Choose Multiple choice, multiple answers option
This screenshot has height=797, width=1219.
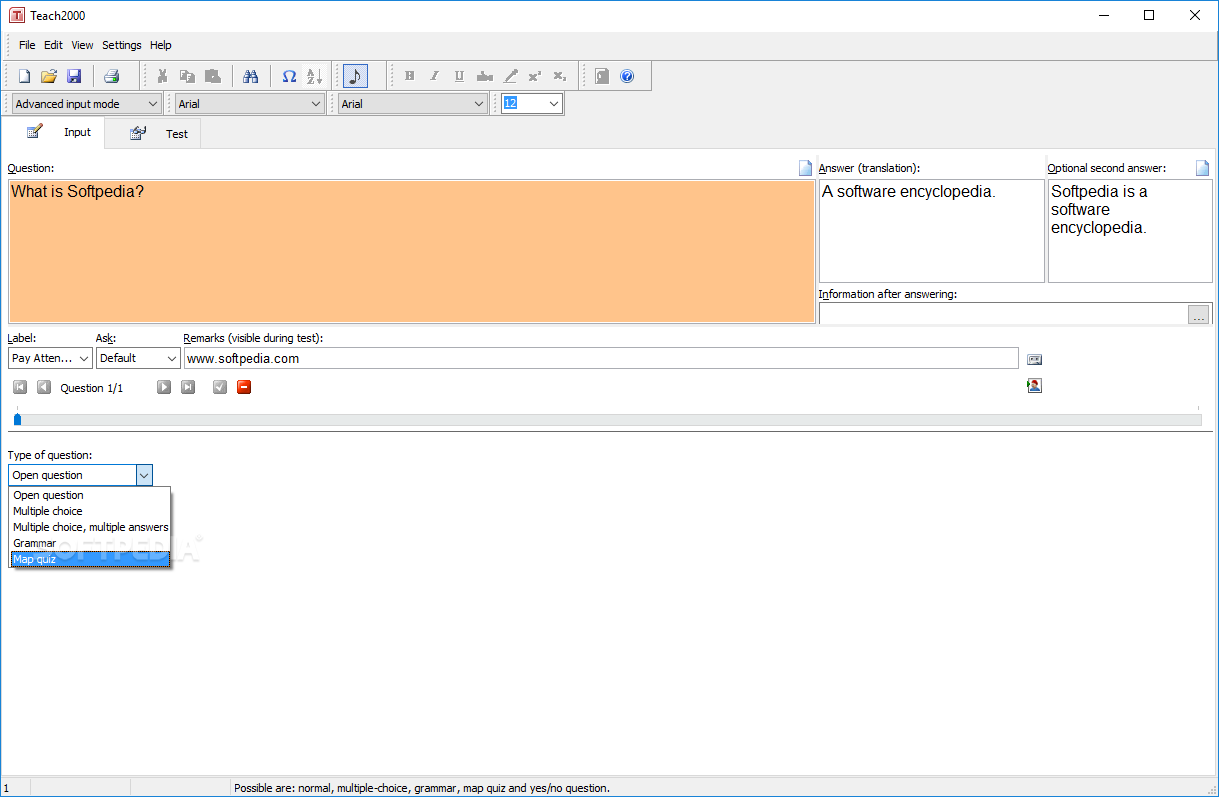click(x=90, y=527)
